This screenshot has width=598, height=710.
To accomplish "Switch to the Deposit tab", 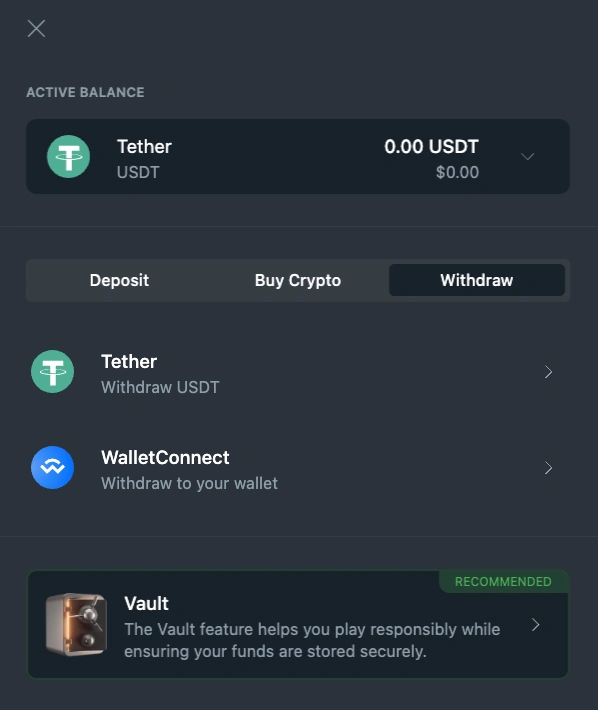I will coord(120,280).
